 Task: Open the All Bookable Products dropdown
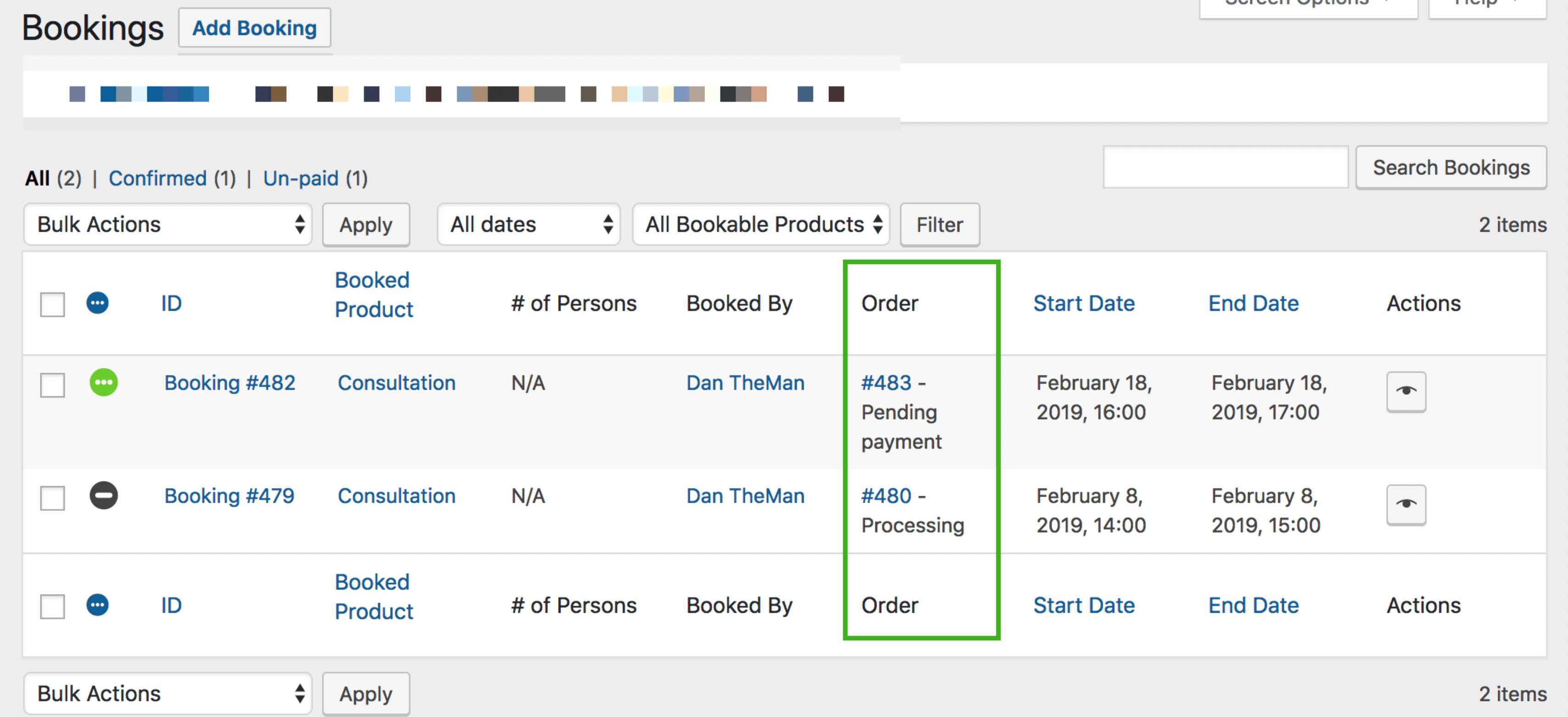click(x=760, y=224)
